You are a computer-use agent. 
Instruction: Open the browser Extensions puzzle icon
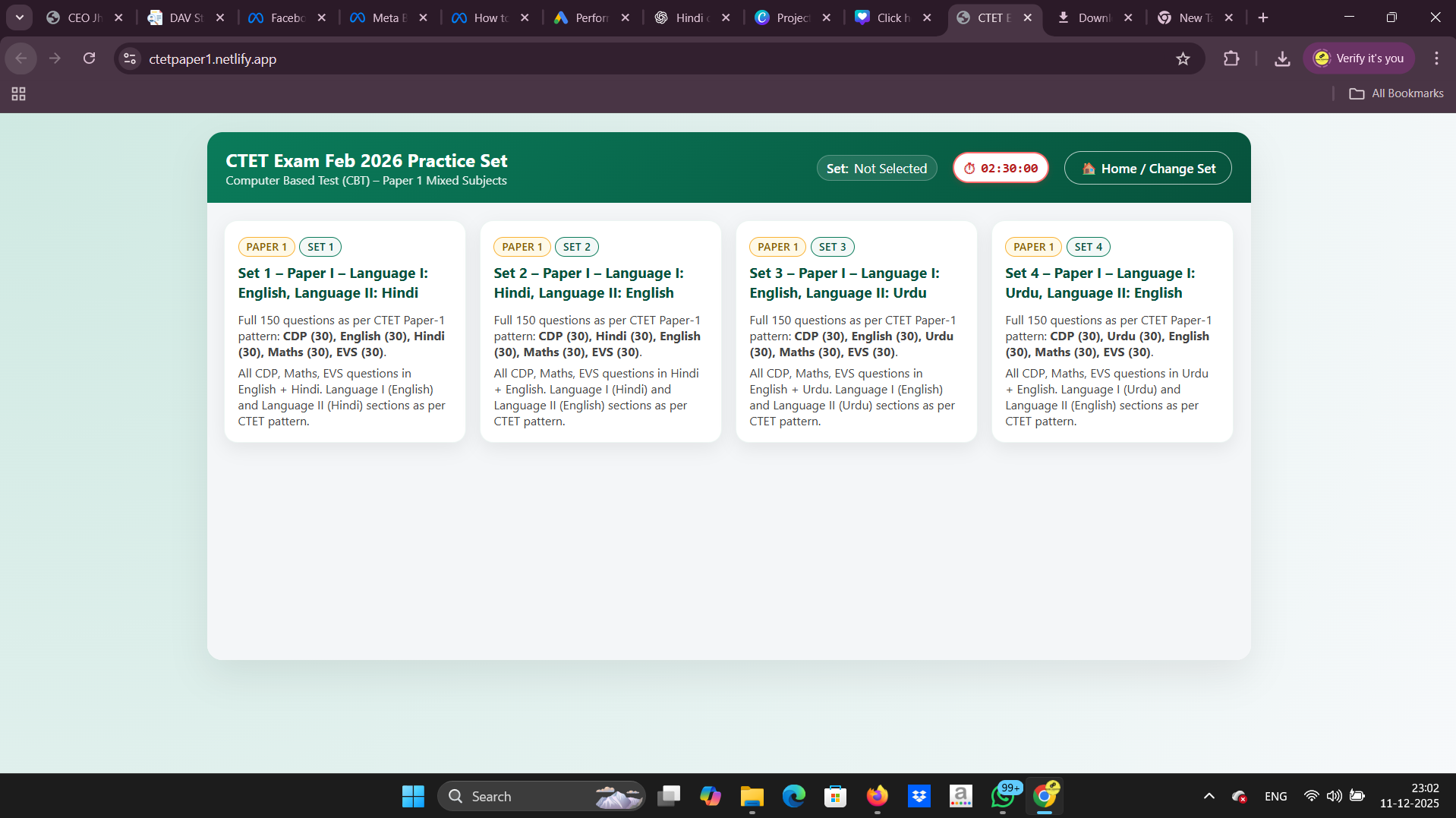point(1231,58)
